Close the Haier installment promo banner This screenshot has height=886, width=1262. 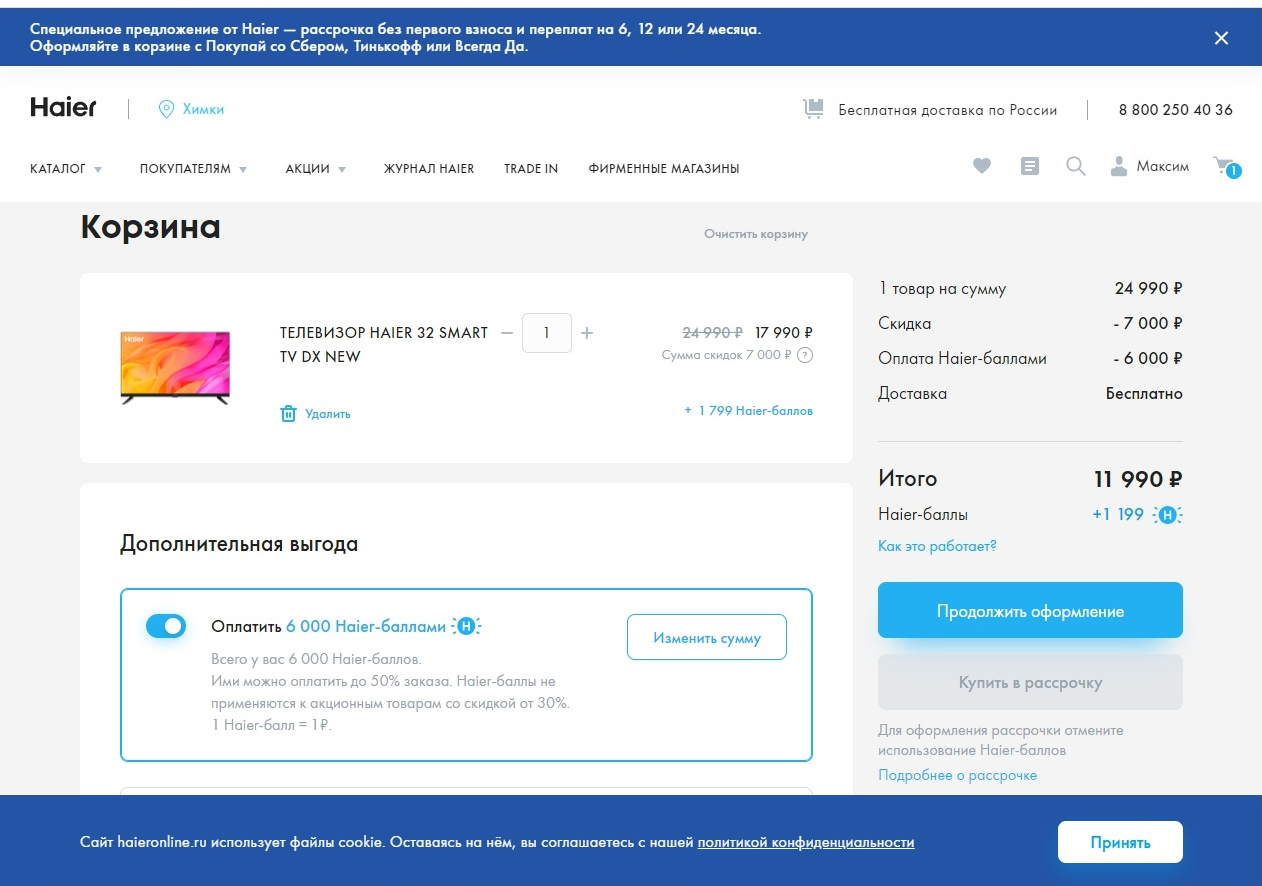[1221, 38]
